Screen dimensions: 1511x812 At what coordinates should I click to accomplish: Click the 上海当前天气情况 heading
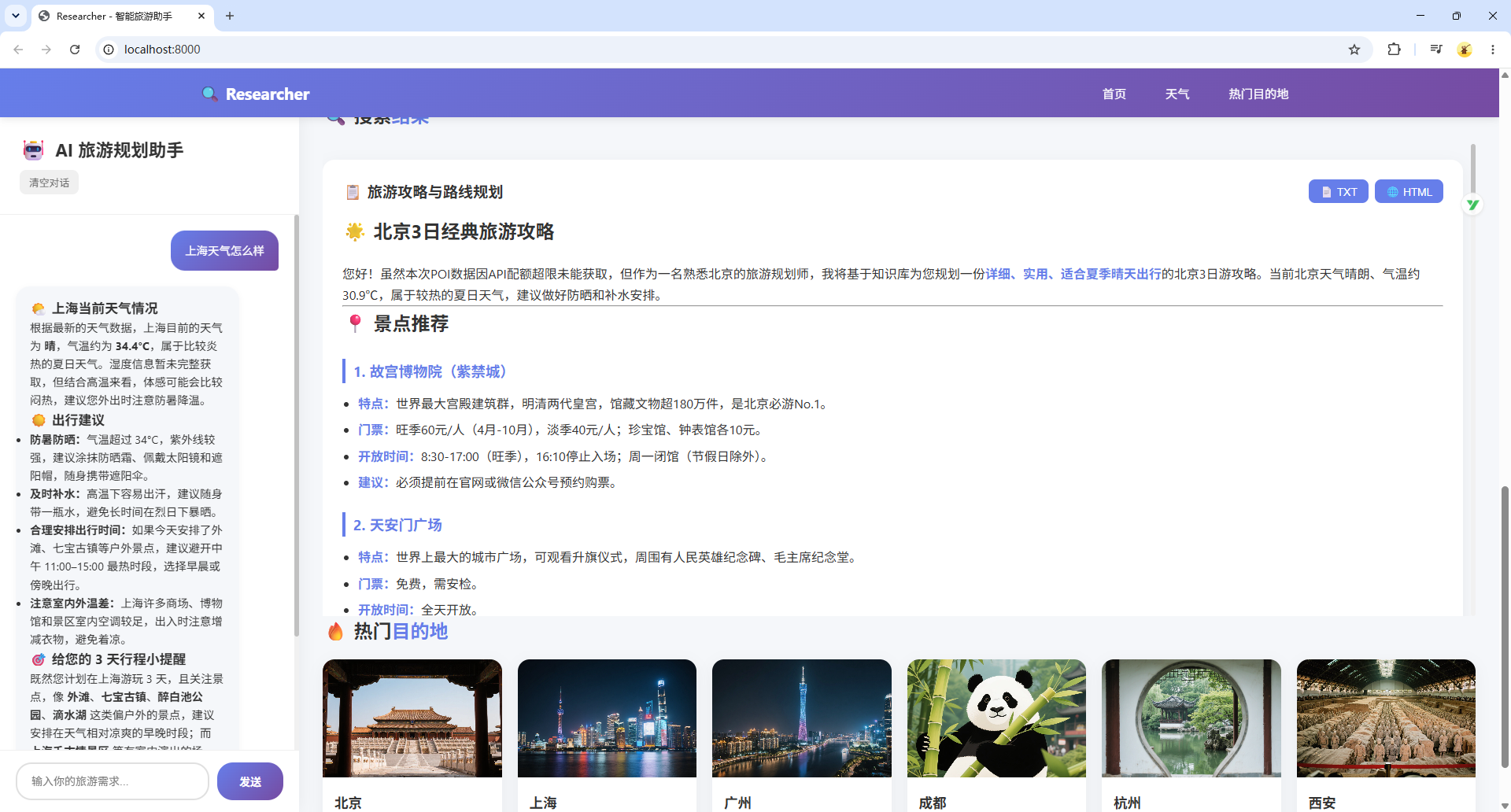click(x=105, y=308)
